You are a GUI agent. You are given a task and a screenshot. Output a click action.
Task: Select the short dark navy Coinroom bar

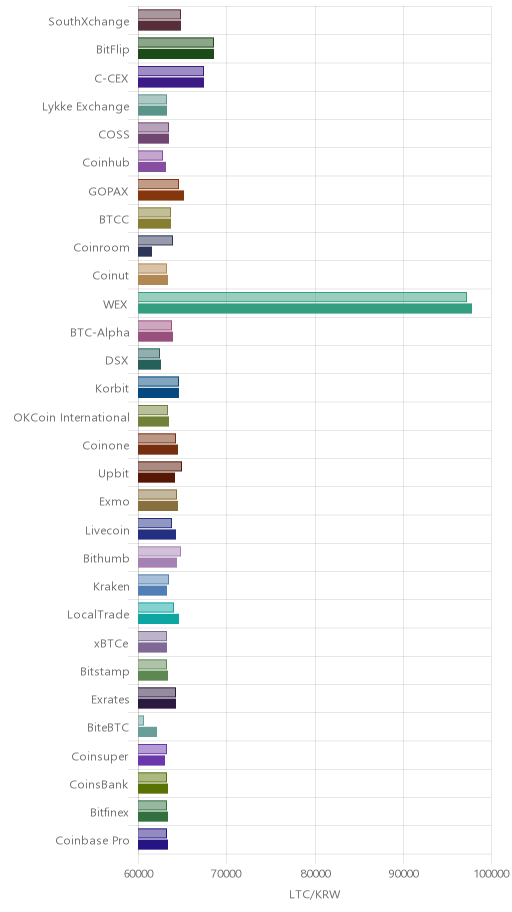point(145,252)
